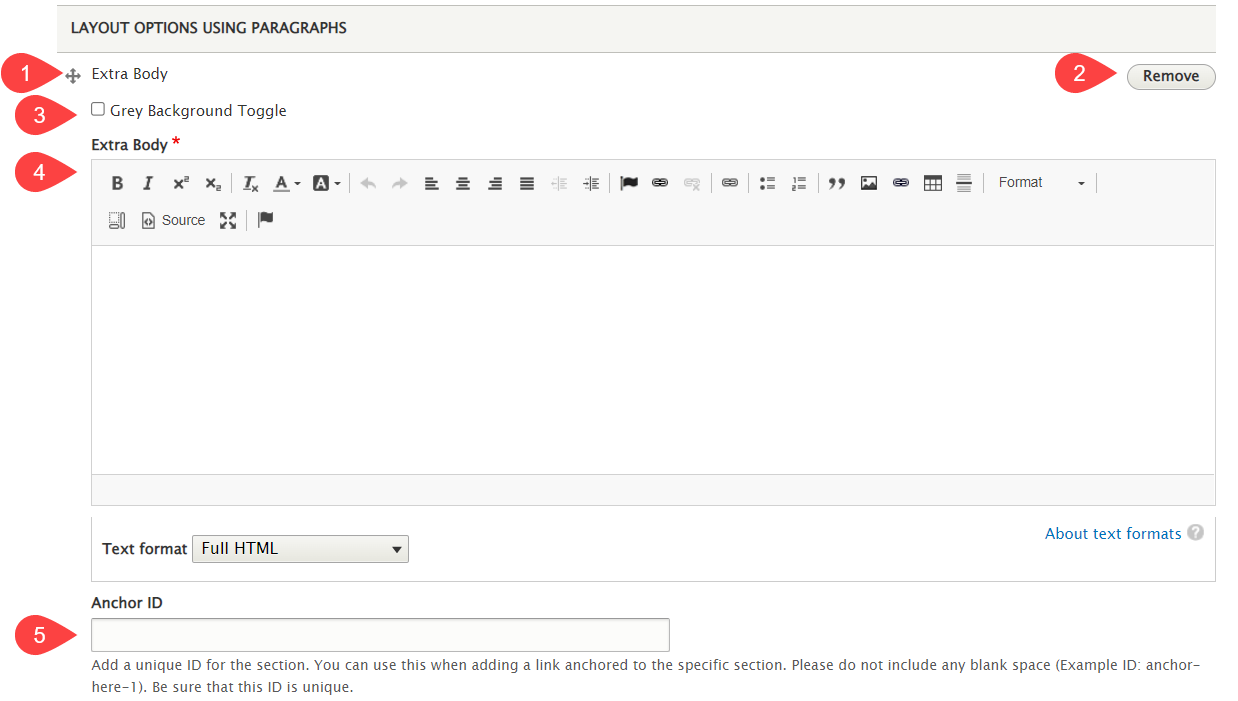Switch to Source view
Screen dimensions: 1238x701
[x=173, y=220]
